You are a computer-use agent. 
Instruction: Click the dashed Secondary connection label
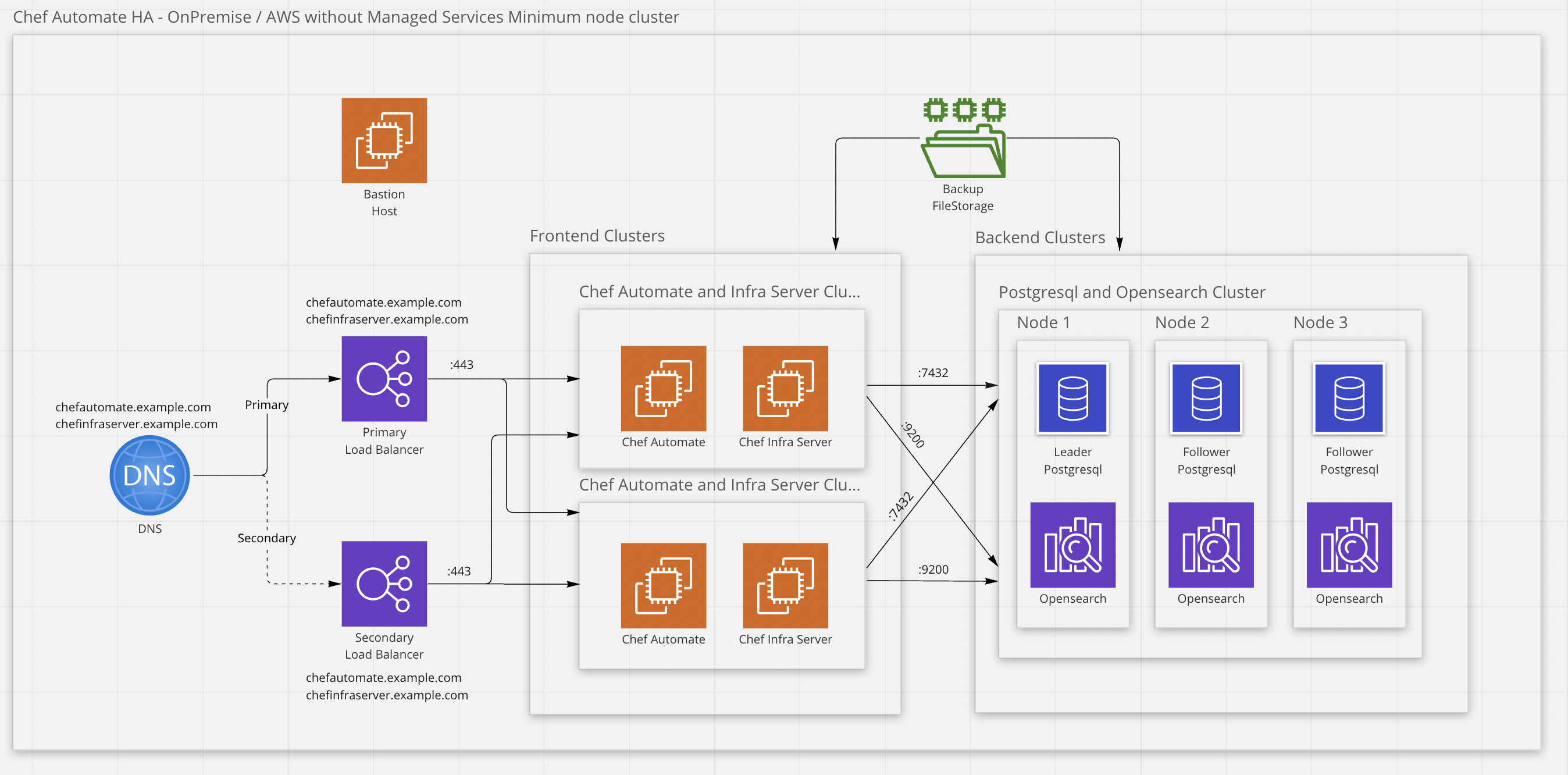pyautogui.click(x=266, y=538)
